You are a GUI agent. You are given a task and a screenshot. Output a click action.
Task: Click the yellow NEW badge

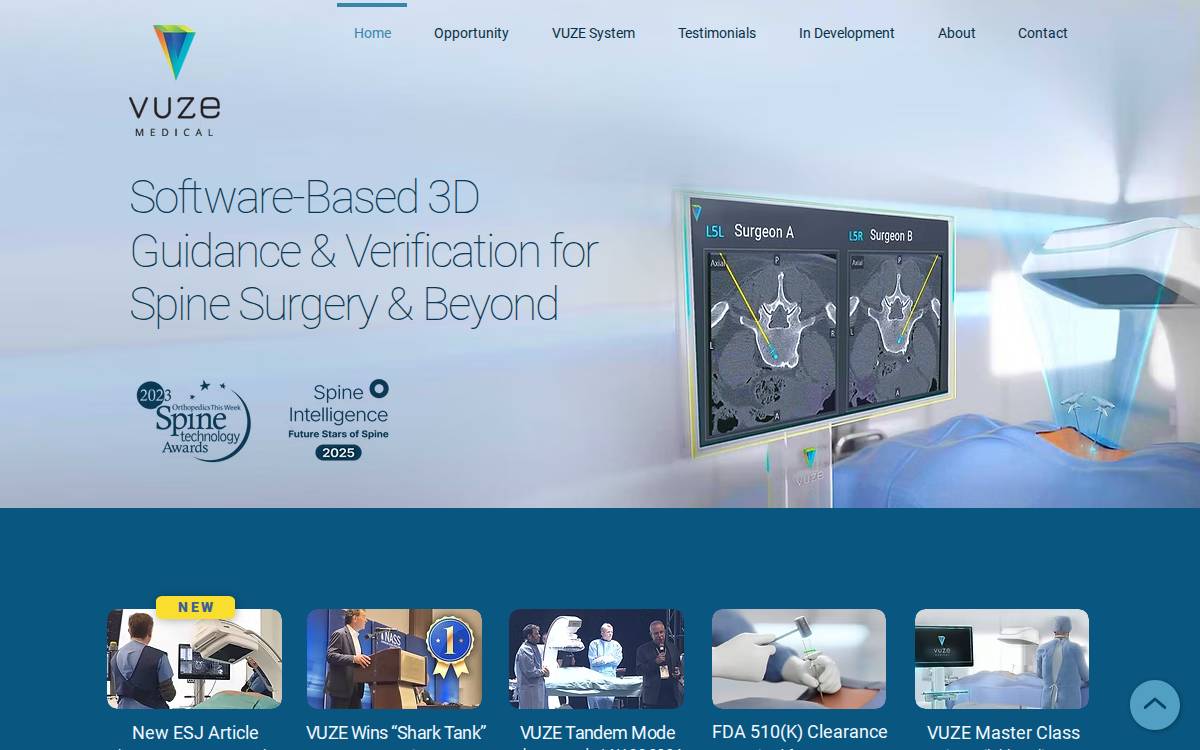[x=196, y=607]
